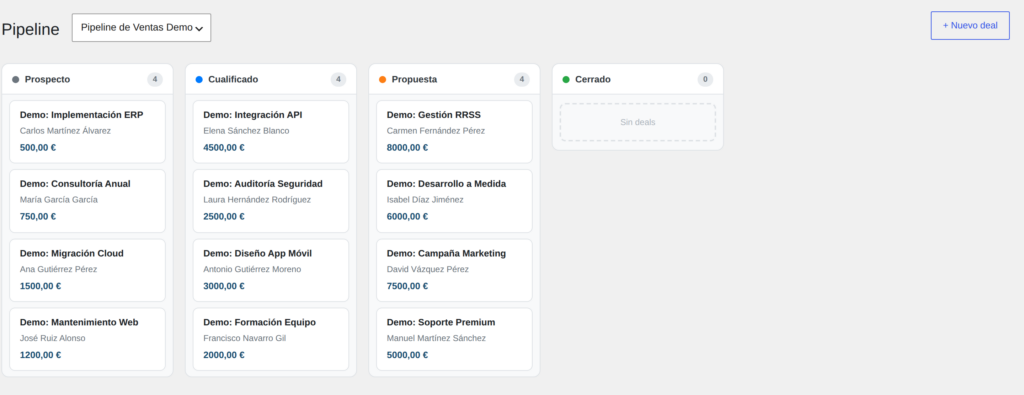Open the Demo: Auditoría Seguridad deal card
The height and width of the screenshot is (395, 1024).
(271, 201)
